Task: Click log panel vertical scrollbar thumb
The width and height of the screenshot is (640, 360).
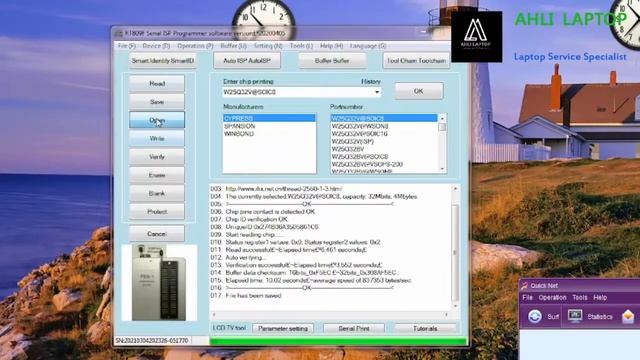Action: pos(456,253)
